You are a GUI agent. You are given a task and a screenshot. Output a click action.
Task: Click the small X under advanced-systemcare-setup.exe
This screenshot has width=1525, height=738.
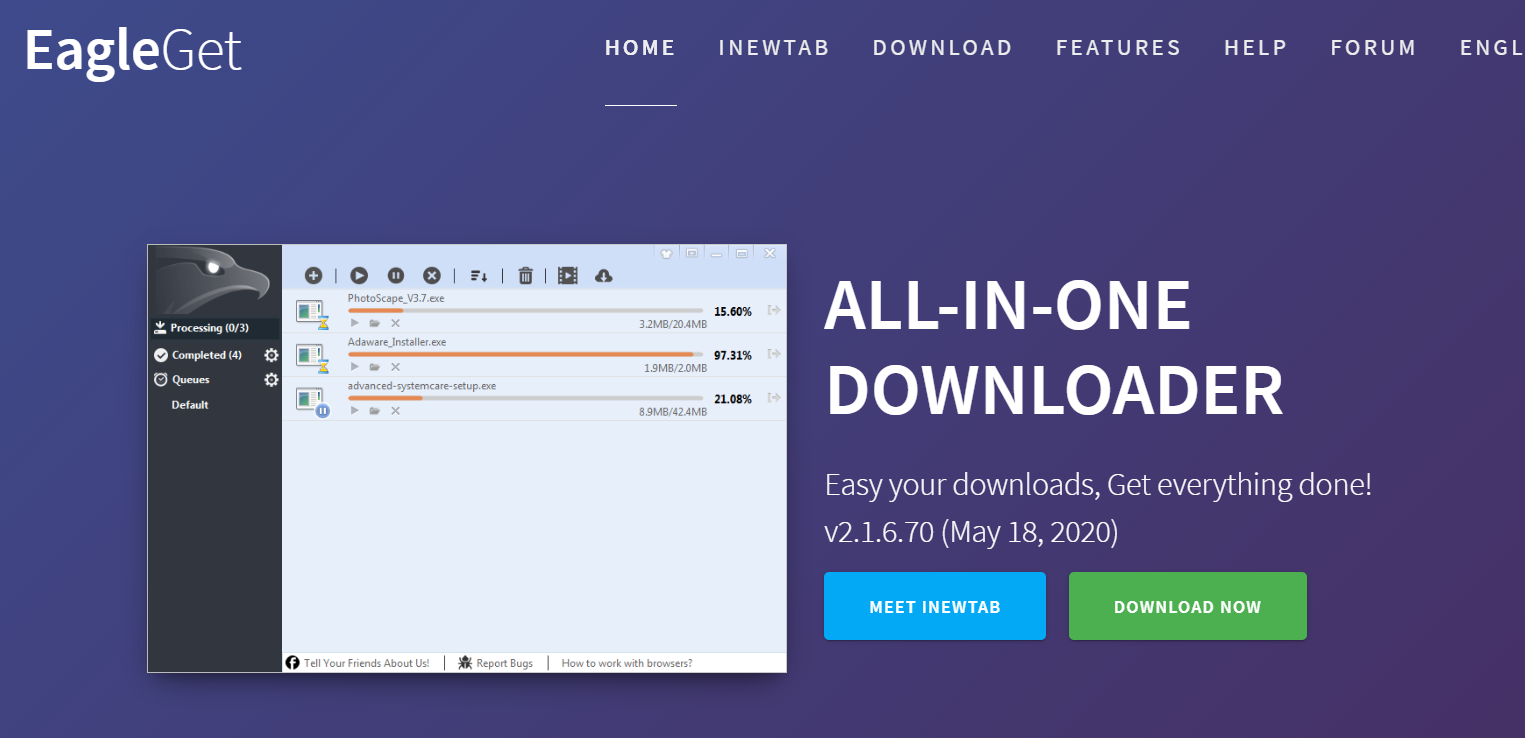395,411
